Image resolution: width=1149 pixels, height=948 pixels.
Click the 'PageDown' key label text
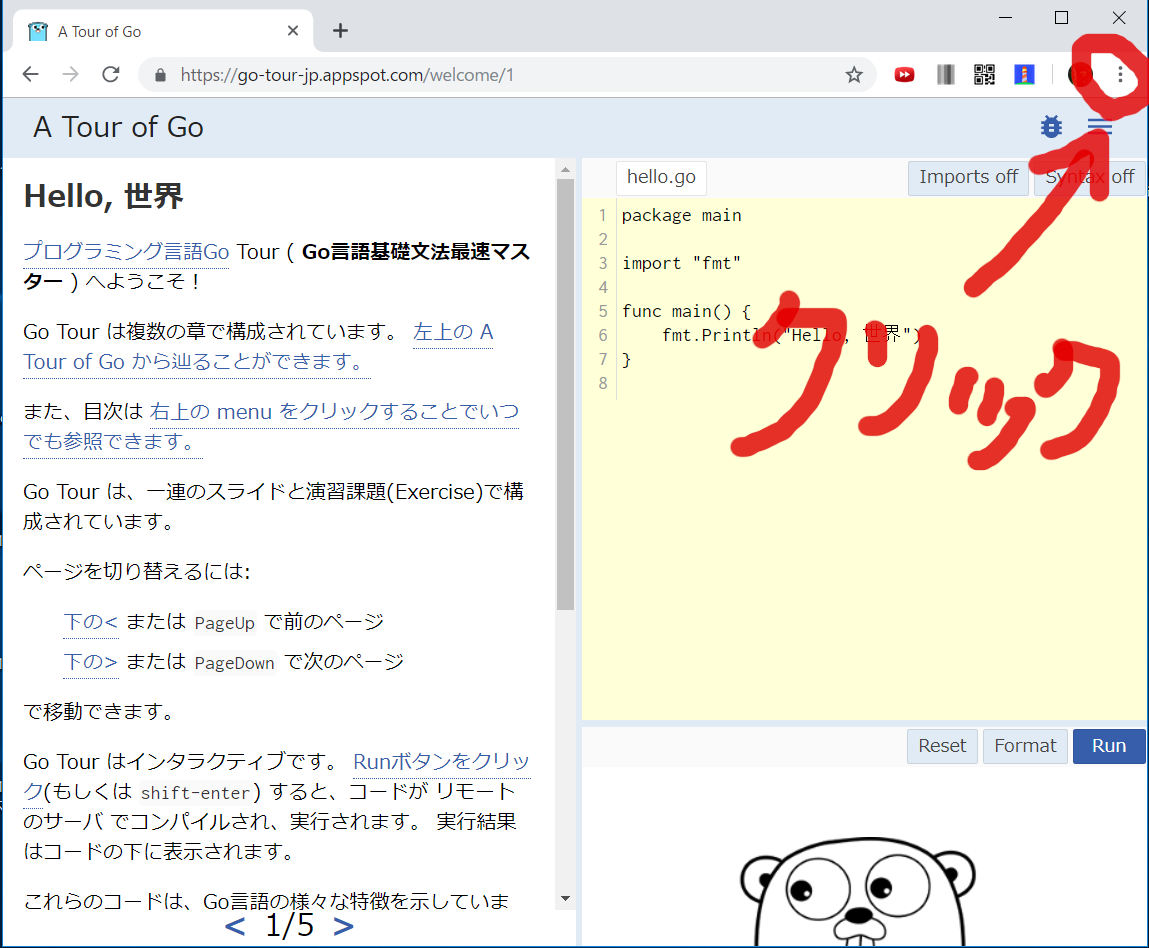coord(234,662)
